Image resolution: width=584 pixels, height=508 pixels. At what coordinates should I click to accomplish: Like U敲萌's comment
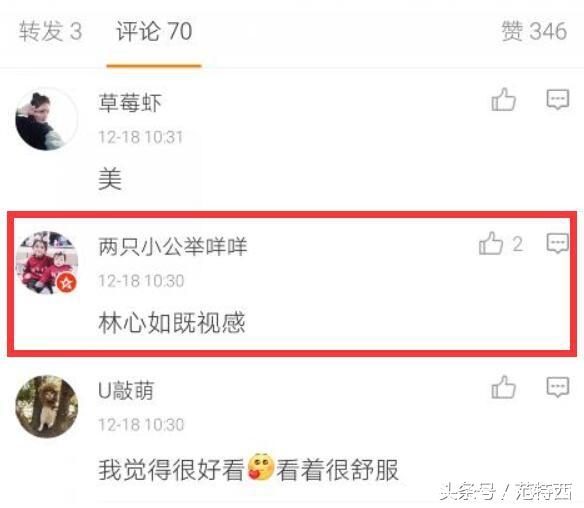[503, 387]
